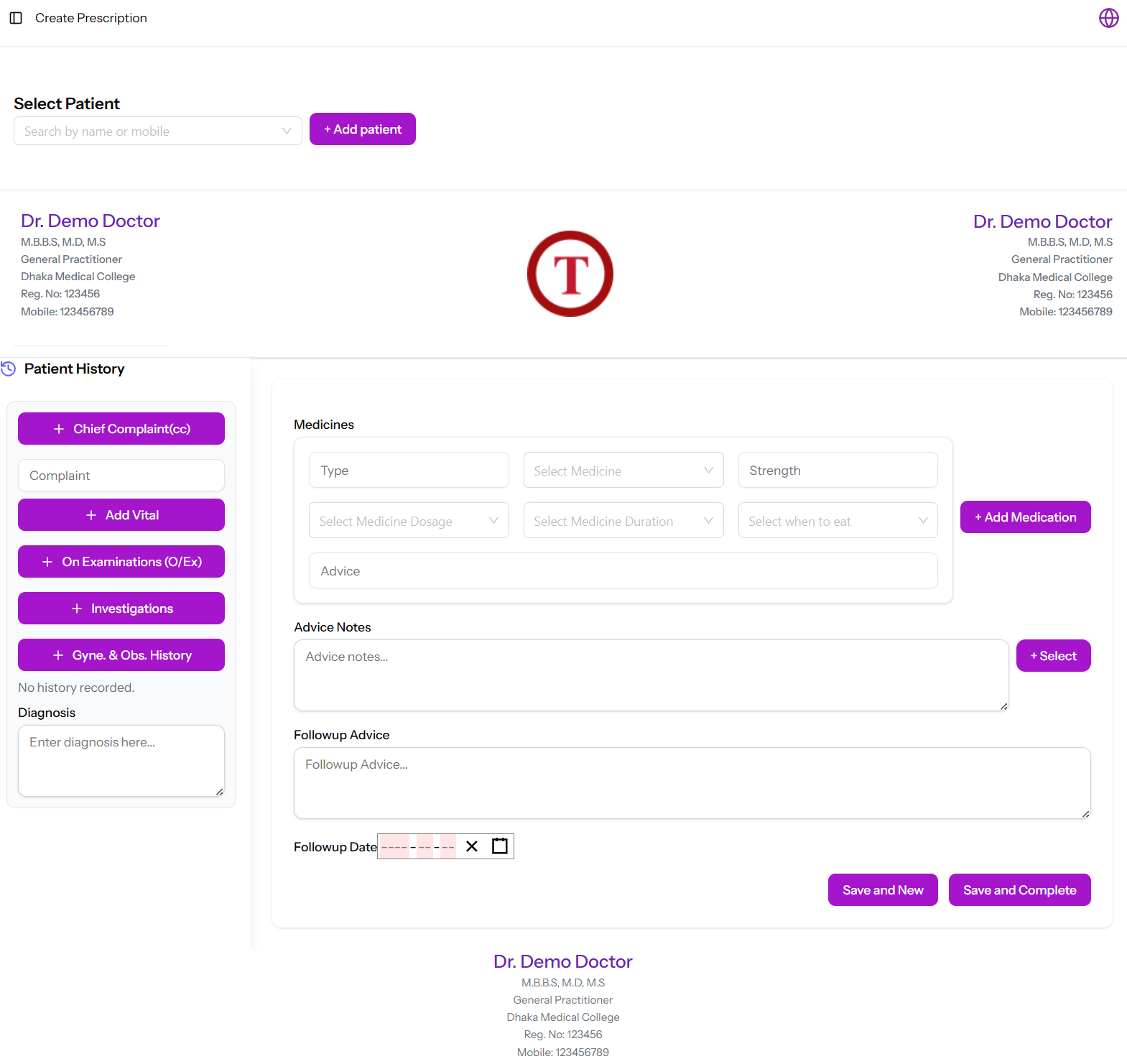The width and height of the screenshot is (1127, 1064).
Task: Click the Add patient button
Action: 363,129
